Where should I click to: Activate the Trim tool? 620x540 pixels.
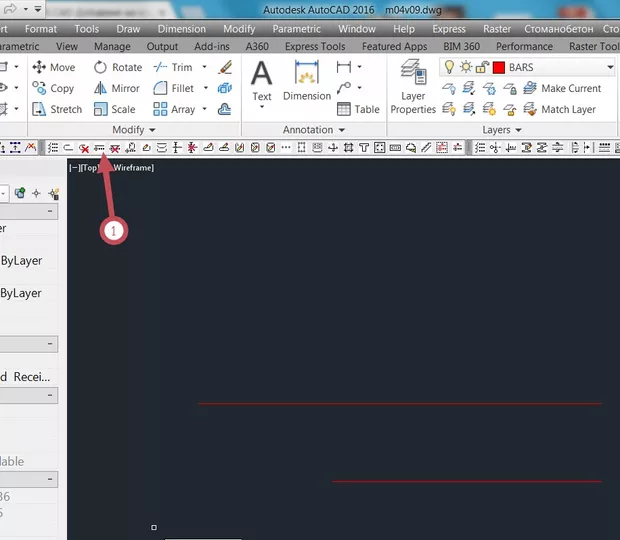click(x=173, y=67)
